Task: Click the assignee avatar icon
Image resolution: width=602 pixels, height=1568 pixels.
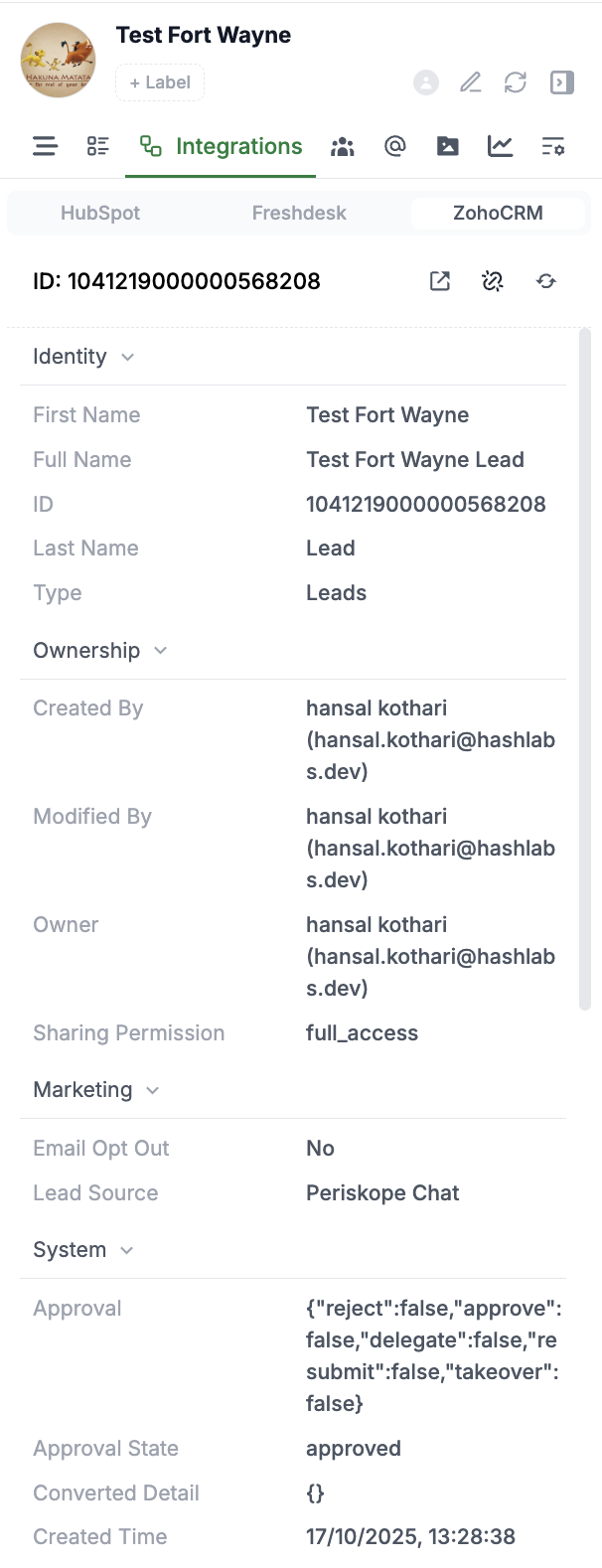Action: [426, 82]
